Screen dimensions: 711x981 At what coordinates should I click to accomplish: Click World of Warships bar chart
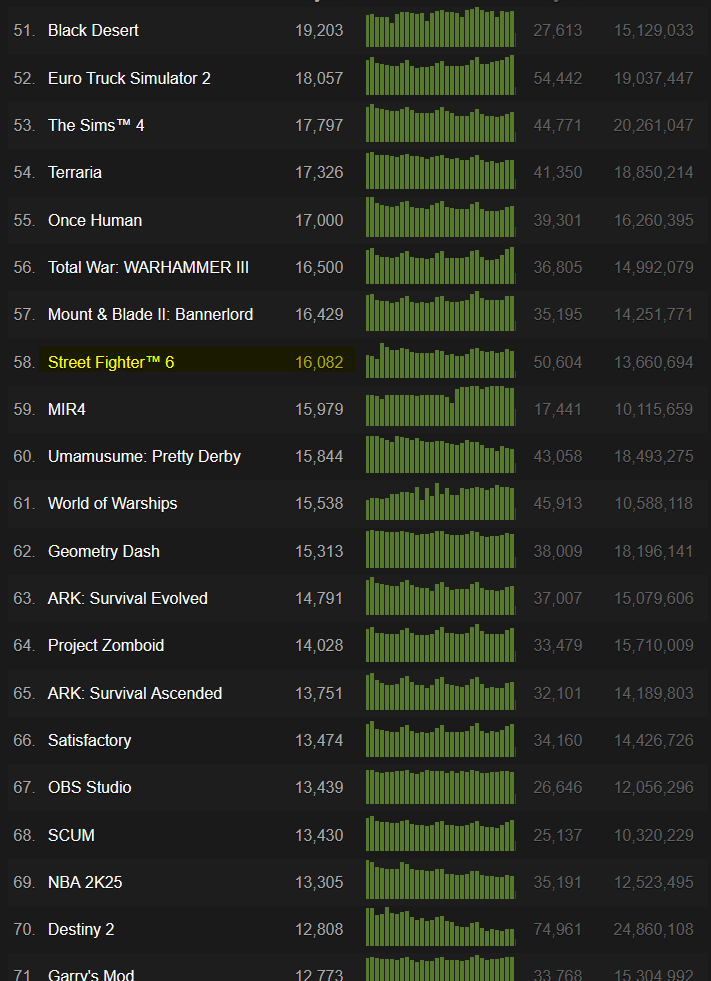pyautogui.click(x=441, y=502)
